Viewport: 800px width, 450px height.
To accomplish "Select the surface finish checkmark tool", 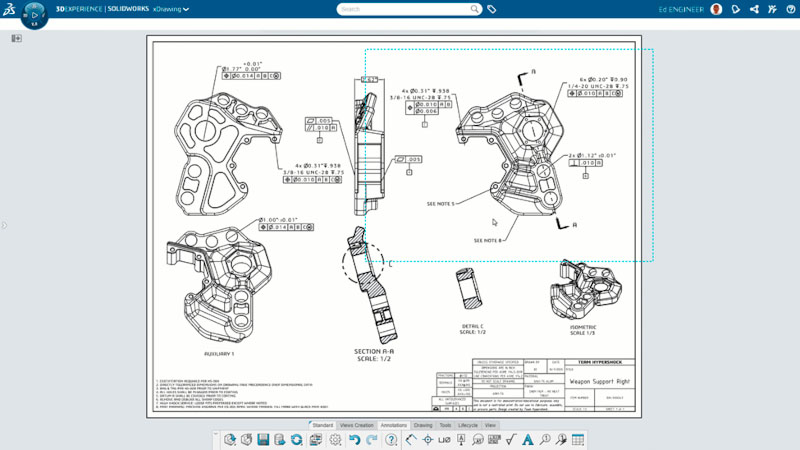I will coord(511,440).
